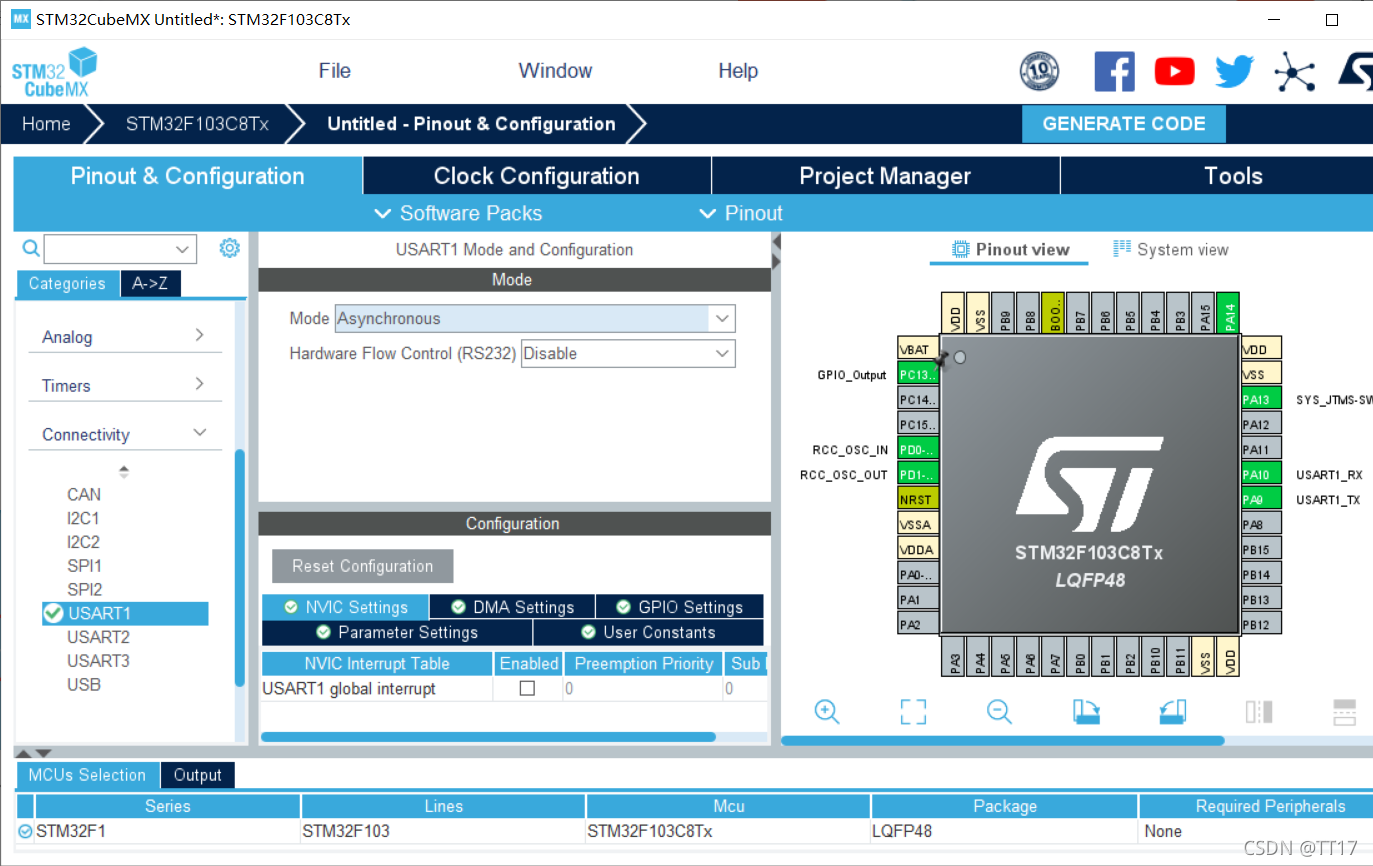Viewport: 1373px width, 866px height.
Task: Expand the Software Packs menu
Action: coord(458,213)
